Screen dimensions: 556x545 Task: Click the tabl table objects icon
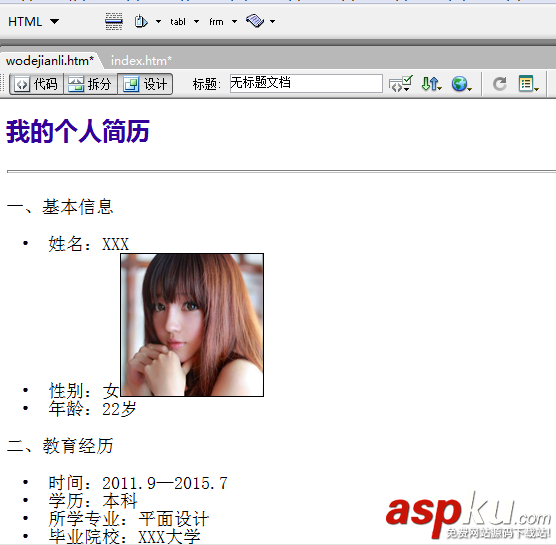coord(178,22)
